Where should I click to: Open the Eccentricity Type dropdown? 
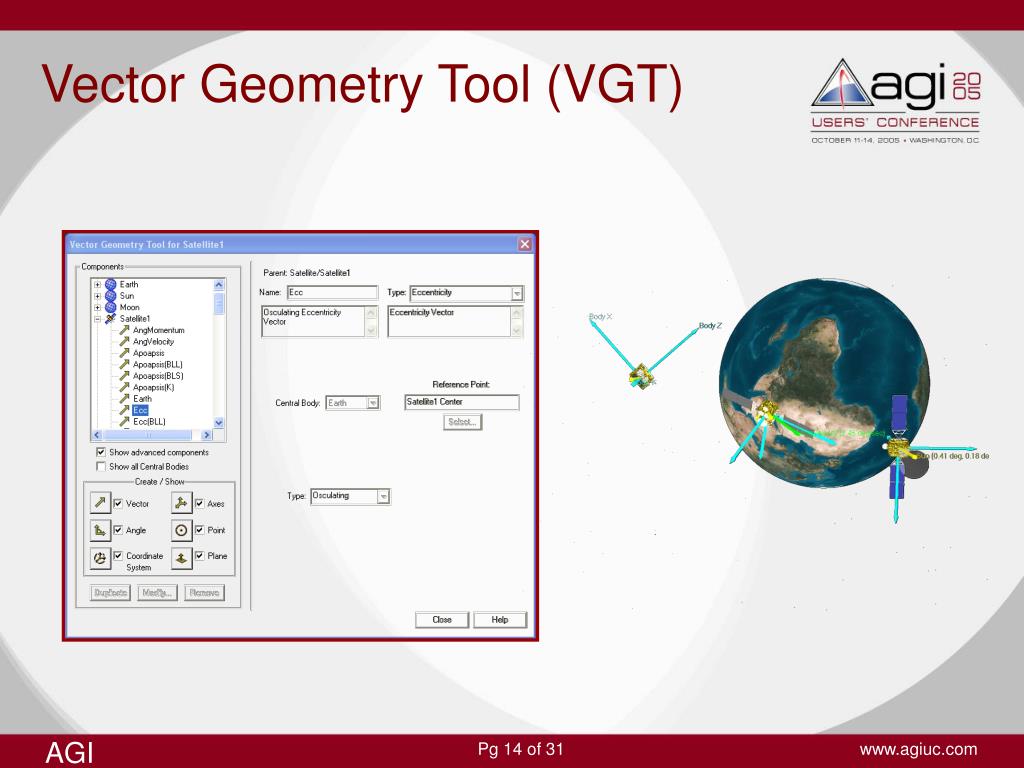coord(517,294)
